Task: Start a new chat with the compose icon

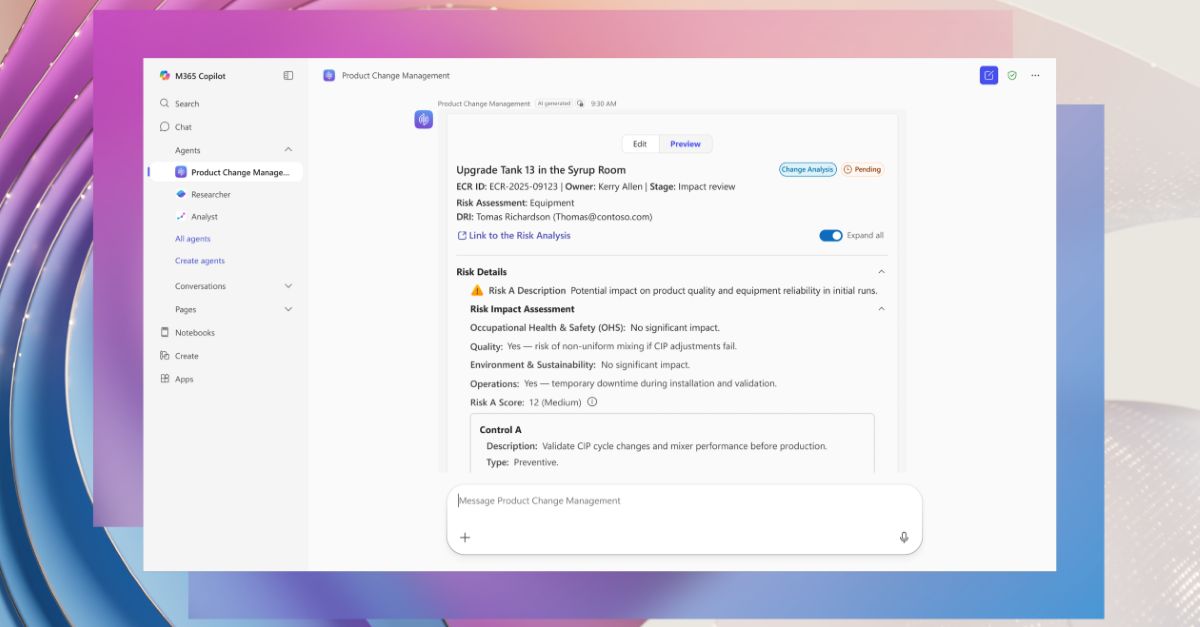Action: point(989,75)
